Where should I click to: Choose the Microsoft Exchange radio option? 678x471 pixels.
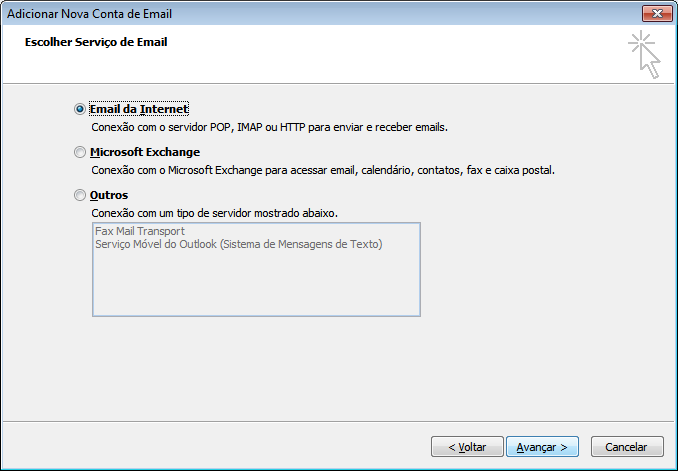click(80, 153)
